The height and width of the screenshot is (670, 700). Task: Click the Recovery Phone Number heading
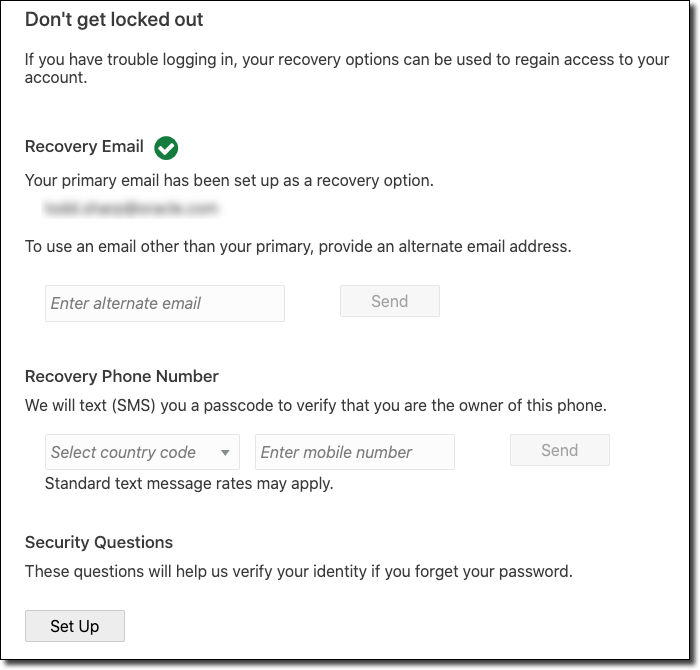(x=122, y=377)
